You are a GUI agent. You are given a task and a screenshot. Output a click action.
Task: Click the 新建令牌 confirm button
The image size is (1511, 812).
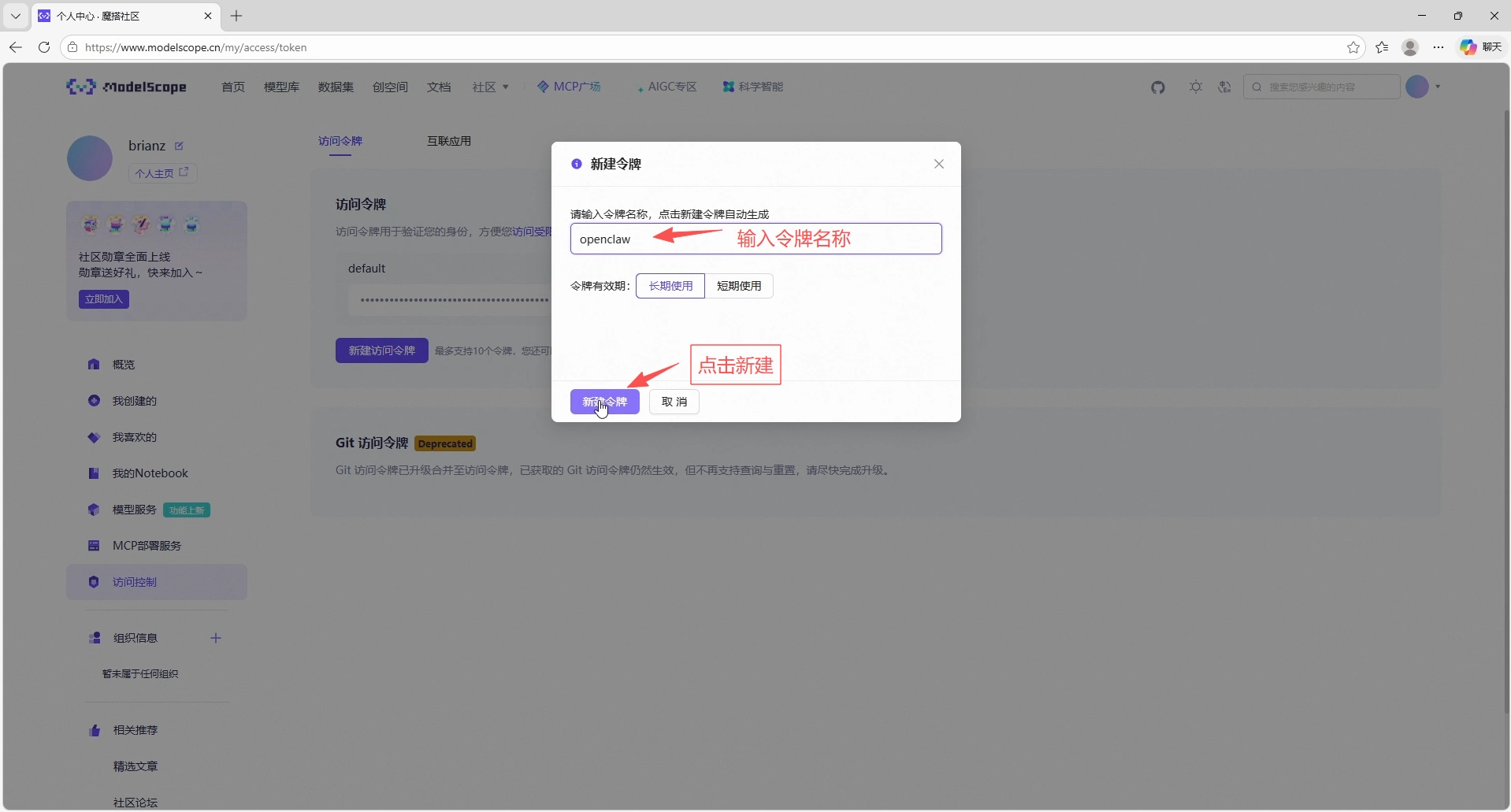(605, 402)
